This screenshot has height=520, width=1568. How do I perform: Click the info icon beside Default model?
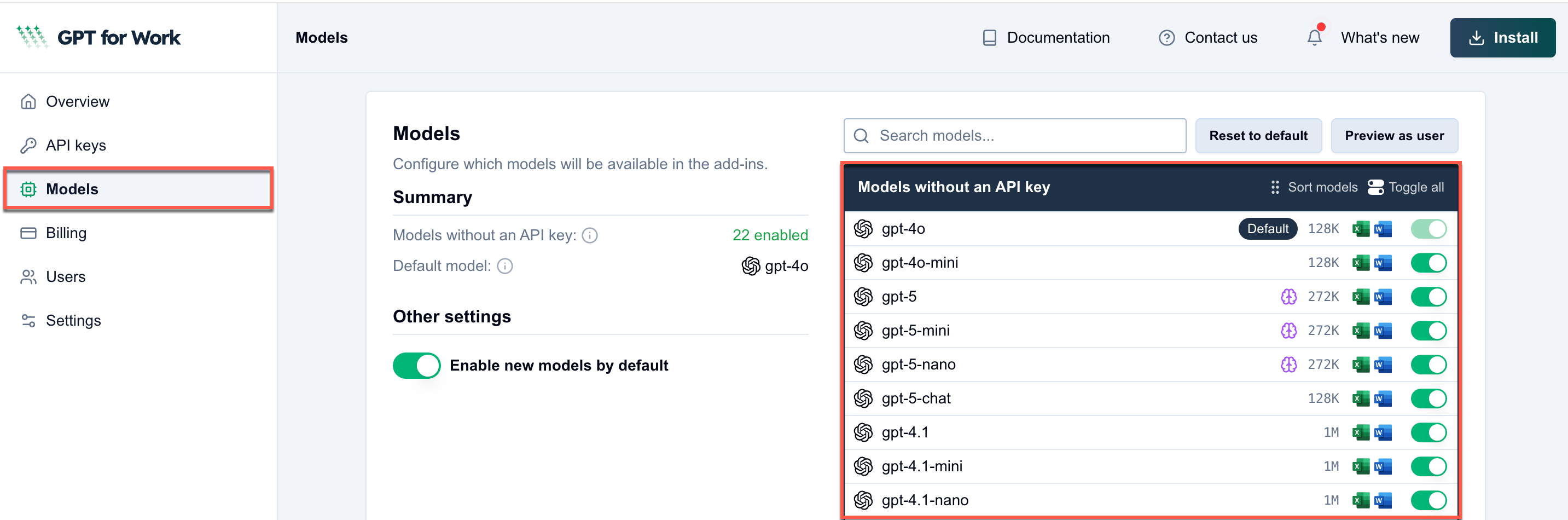pyautogui.click(x=504, y=266)
